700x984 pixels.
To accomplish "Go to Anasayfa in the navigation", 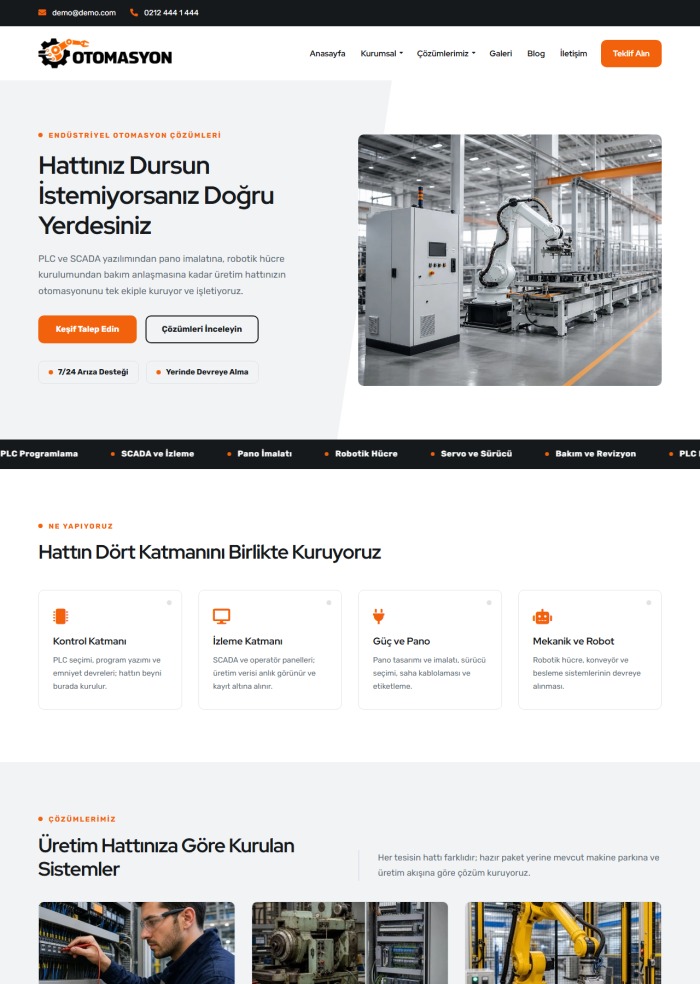I will tap(327, 53).
